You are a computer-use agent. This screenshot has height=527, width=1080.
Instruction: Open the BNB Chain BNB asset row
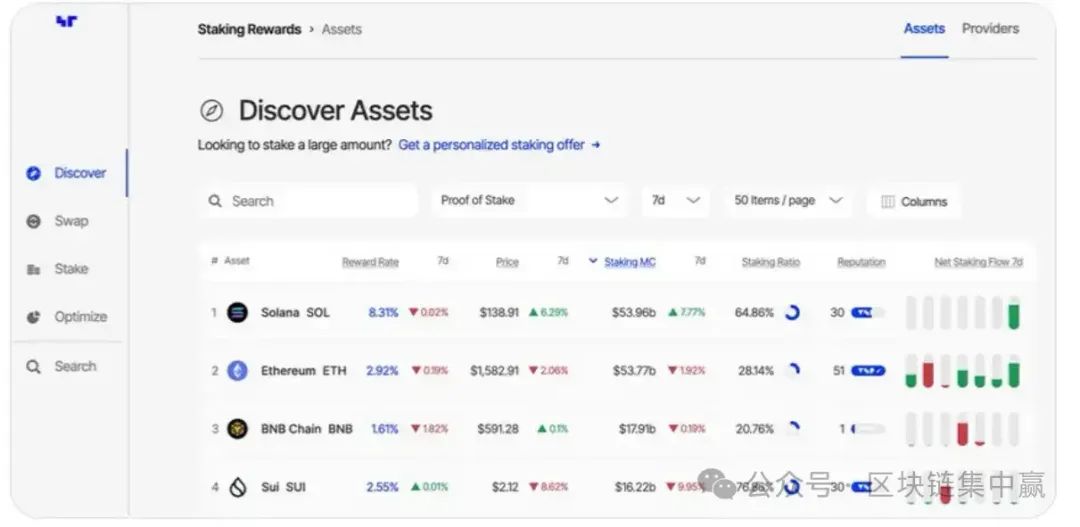[x=616, y=428]
